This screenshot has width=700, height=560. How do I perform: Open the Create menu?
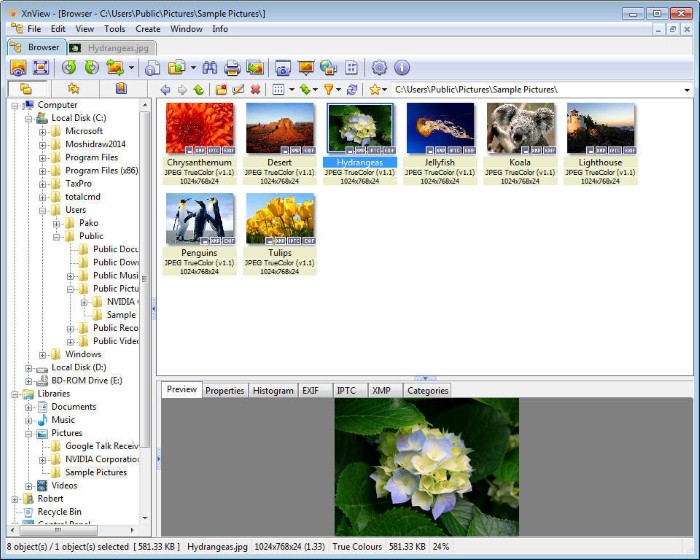(x=148, y=29)
